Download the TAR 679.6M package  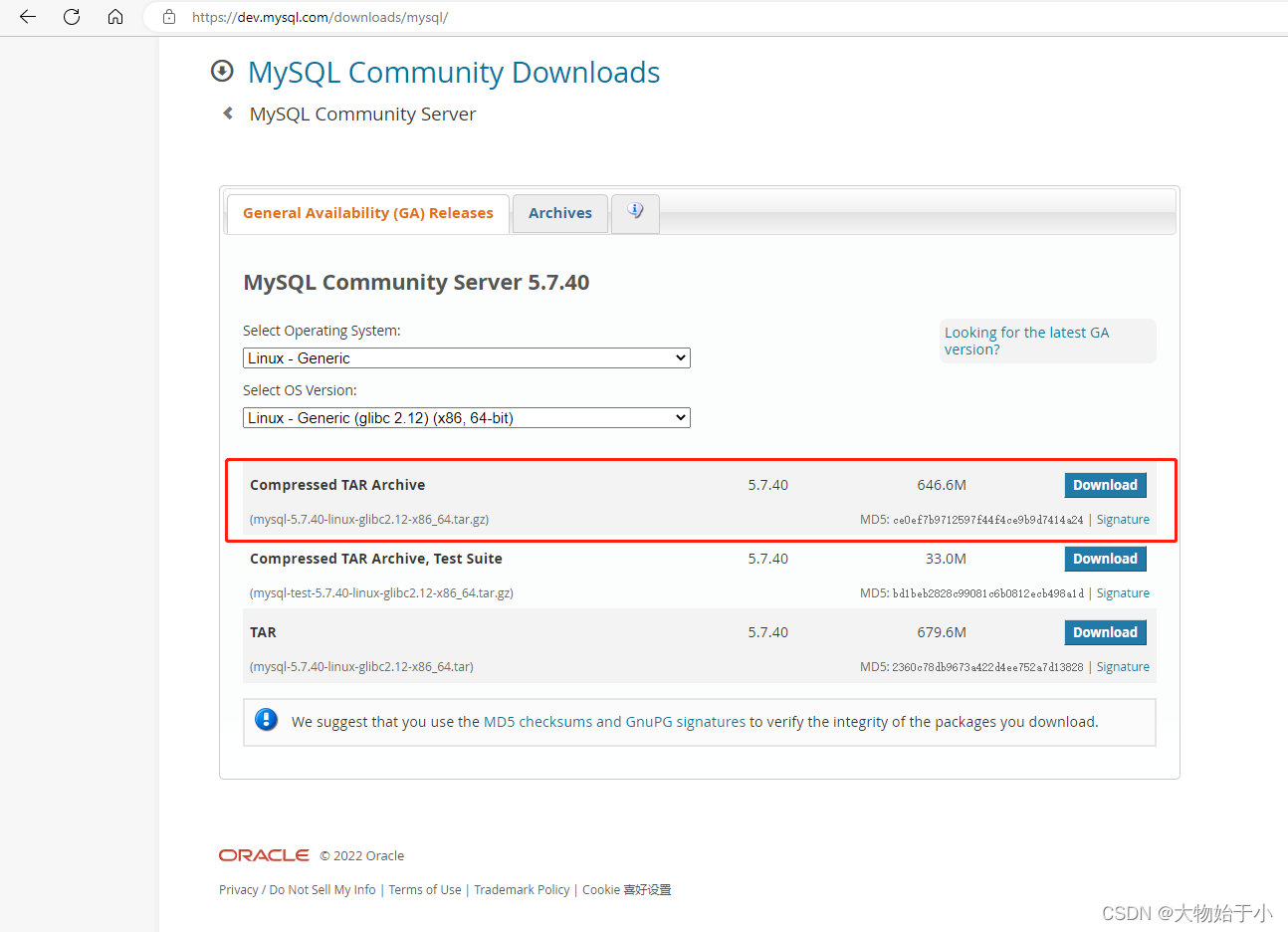(1105, 632)
